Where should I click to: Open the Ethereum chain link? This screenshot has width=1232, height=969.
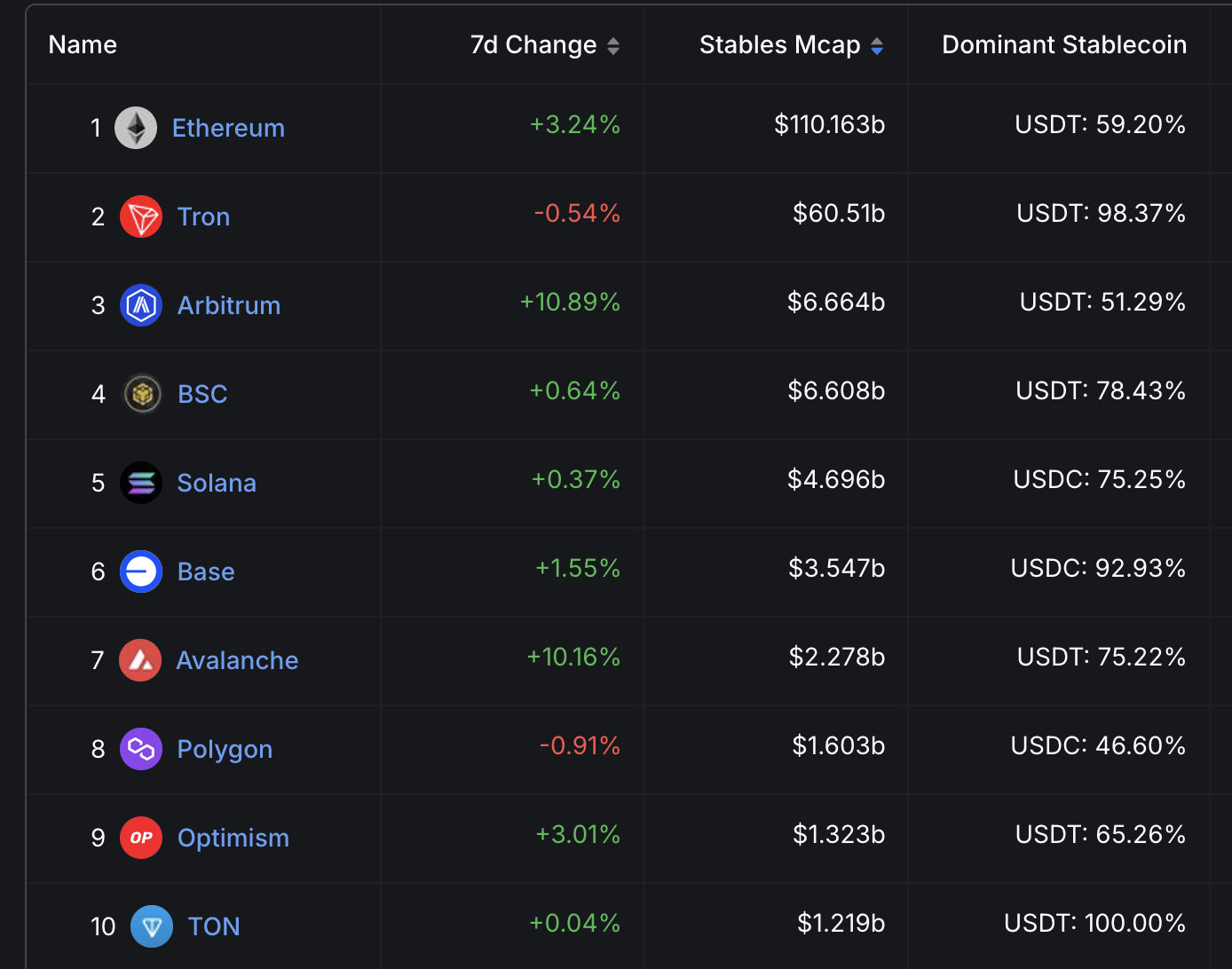click(228, 128)
